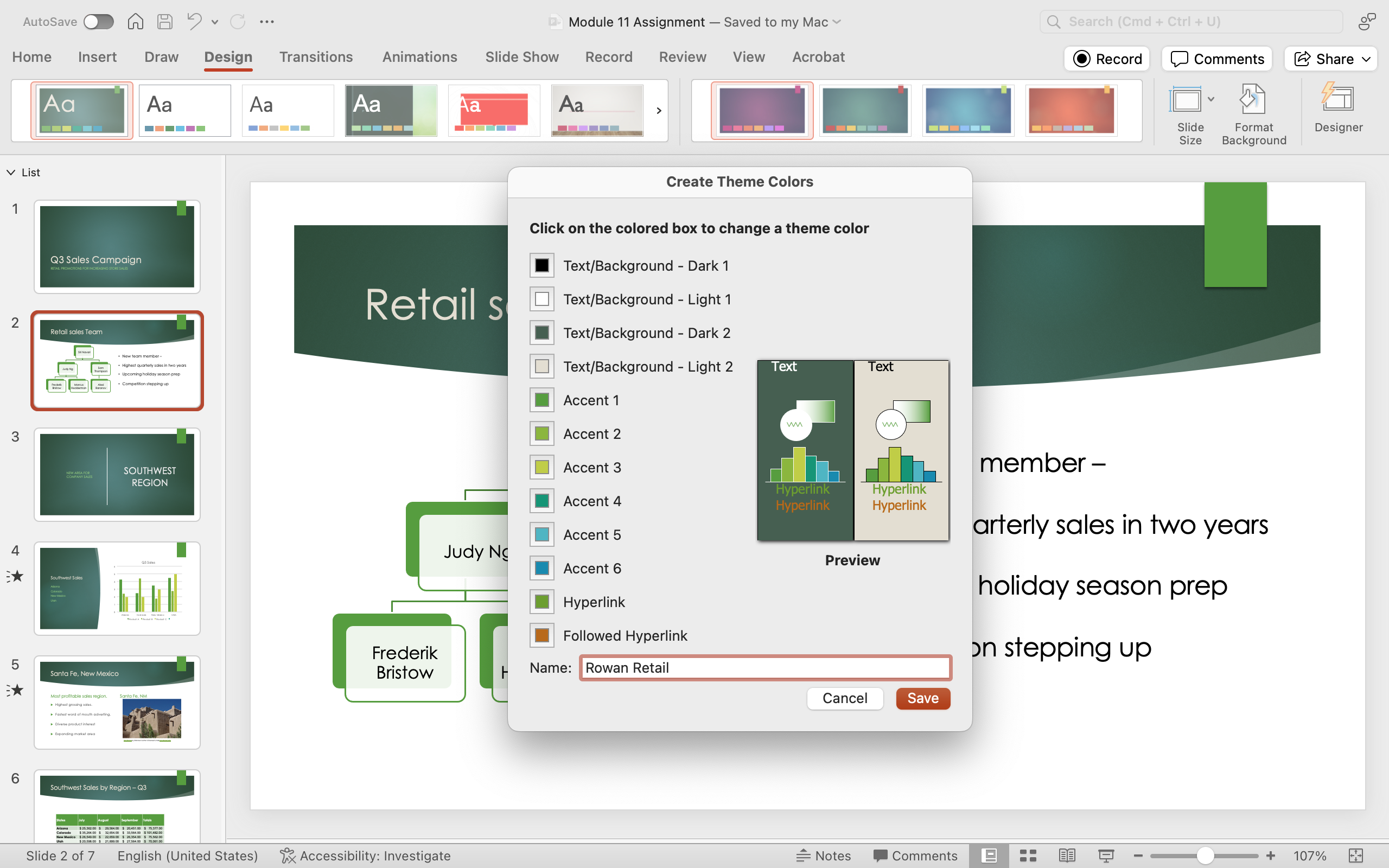
Task: Change the Accent 4 color box
Action: pos(542,501)
